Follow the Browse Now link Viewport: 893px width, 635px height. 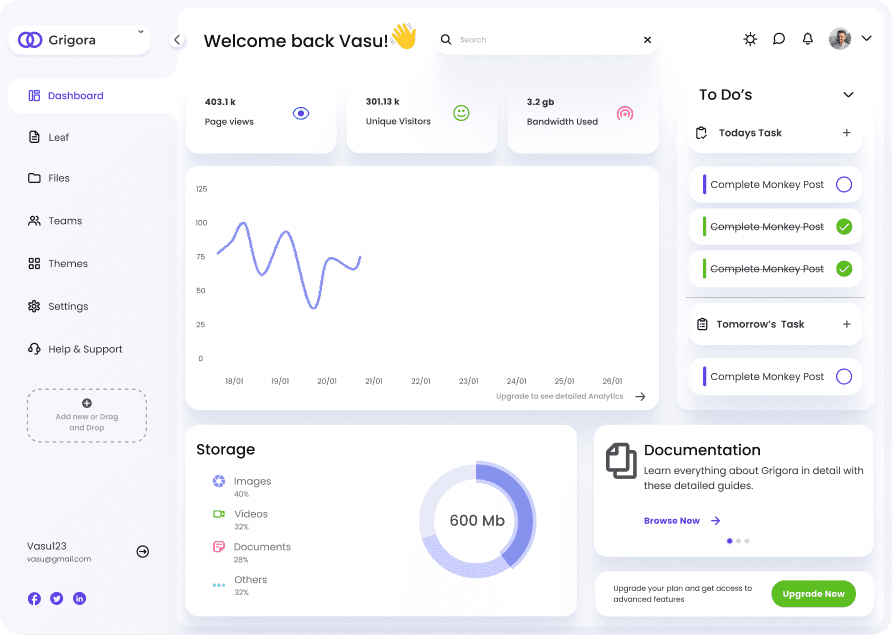pos(672,521)
